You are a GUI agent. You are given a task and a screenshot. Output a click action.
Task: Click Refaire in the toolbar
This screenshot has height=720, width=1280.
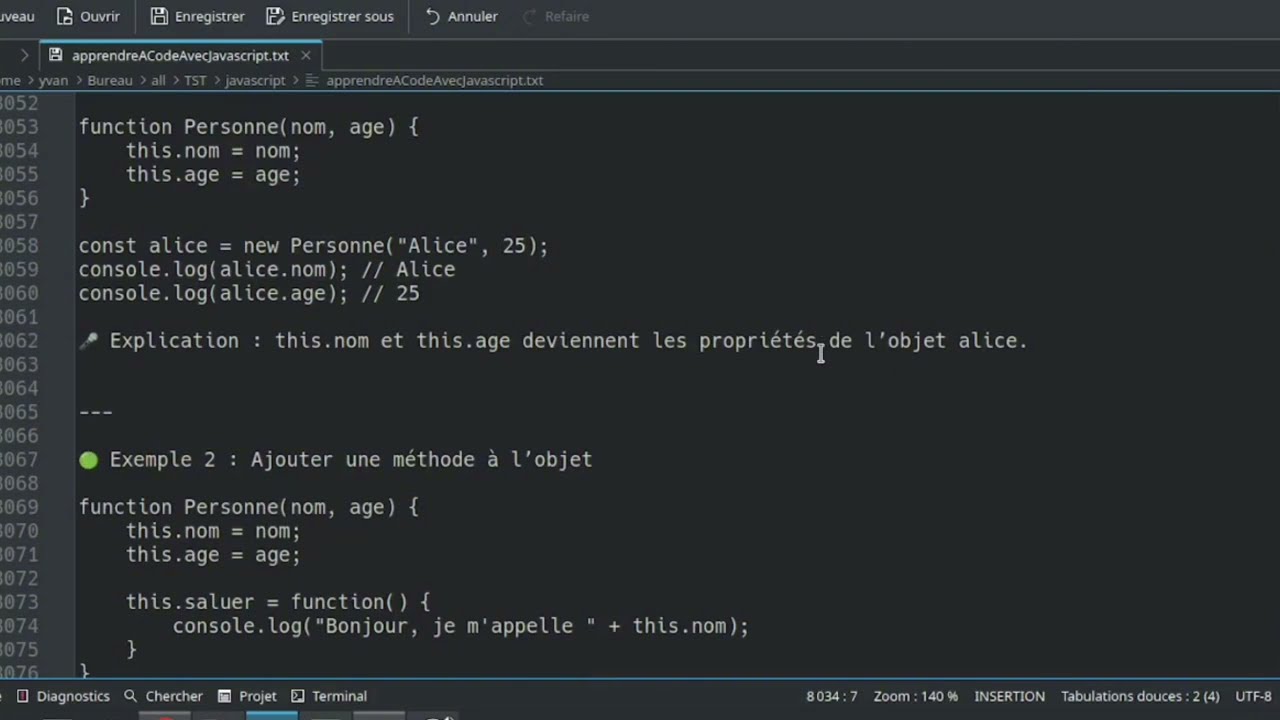556,16
